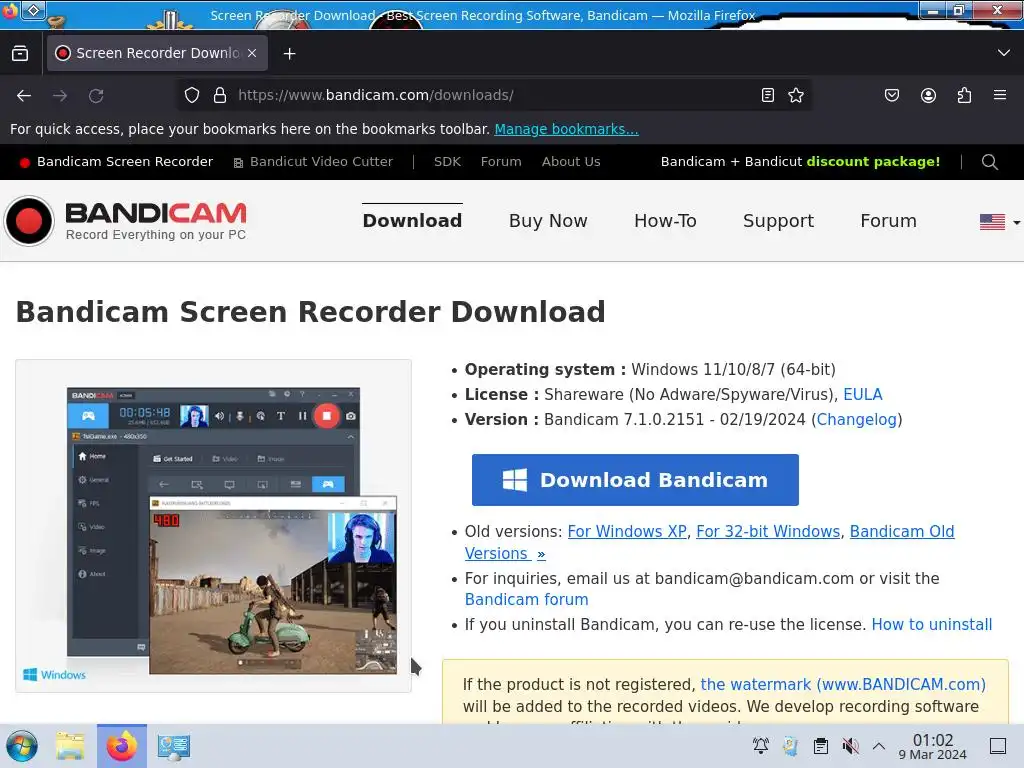The height and width of the screenshot is (768, 1024).
Task: Open the watermark (www.BANDICAM.com) link
Action: (842, 684)
